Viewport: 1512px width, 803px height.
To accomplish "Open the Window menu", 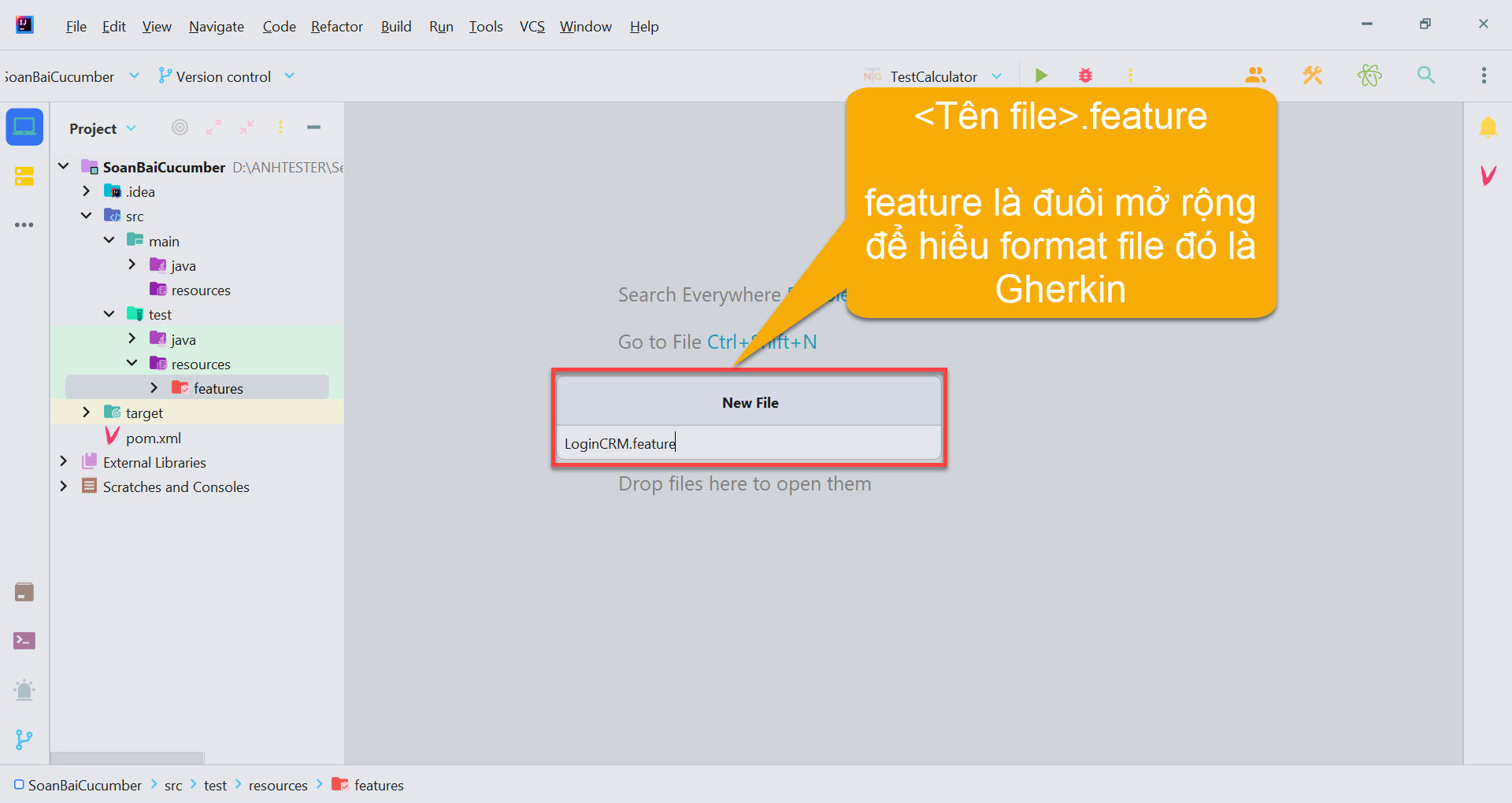I will tap(586, 27).
